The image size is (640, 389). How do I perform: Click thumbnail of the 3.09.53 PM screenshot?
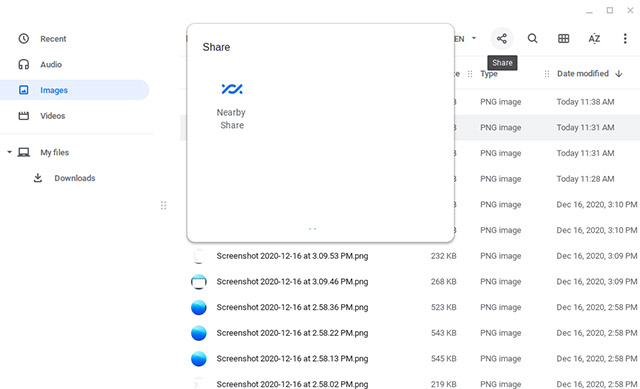199,256
